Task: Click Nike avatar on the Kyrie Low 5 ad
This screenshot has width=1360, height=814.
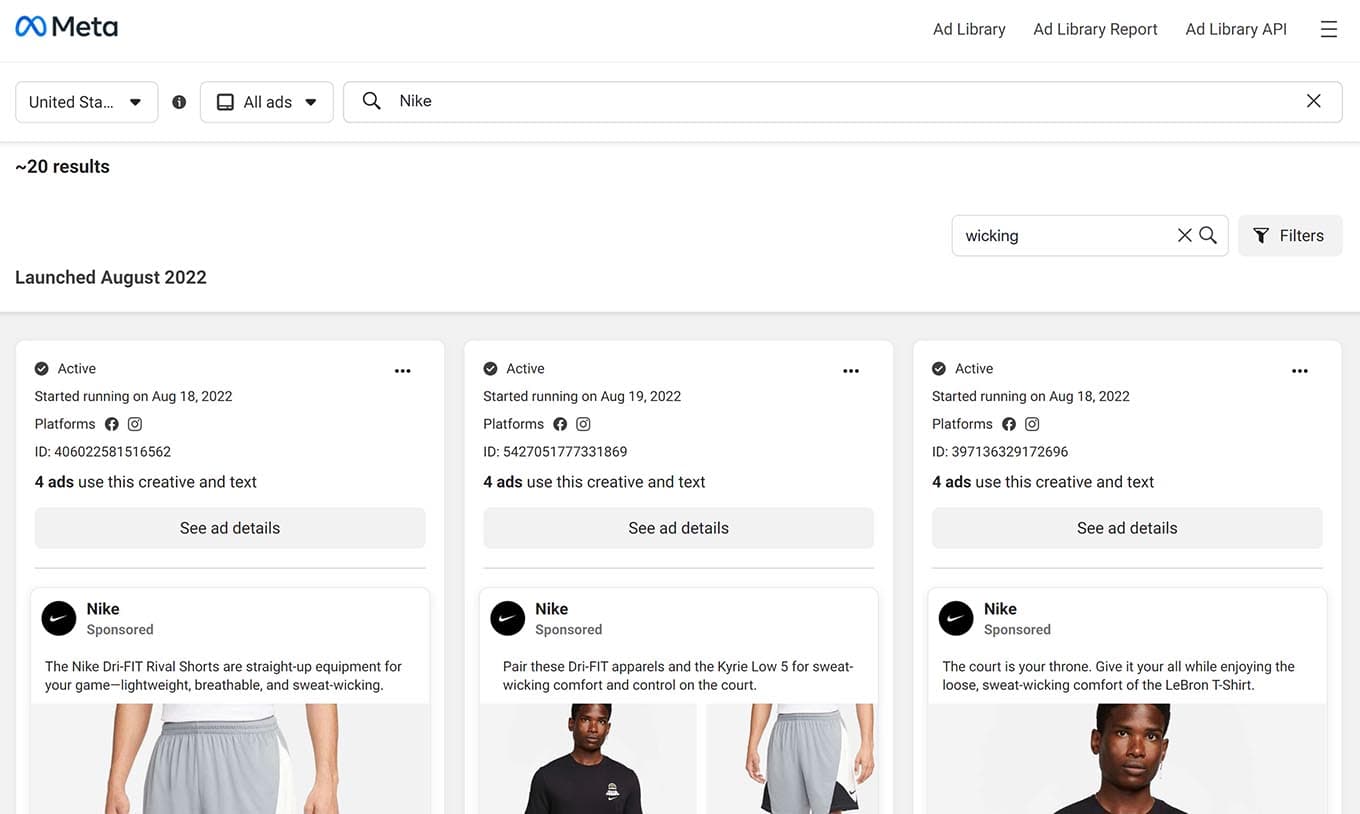Action: [508, 619]
